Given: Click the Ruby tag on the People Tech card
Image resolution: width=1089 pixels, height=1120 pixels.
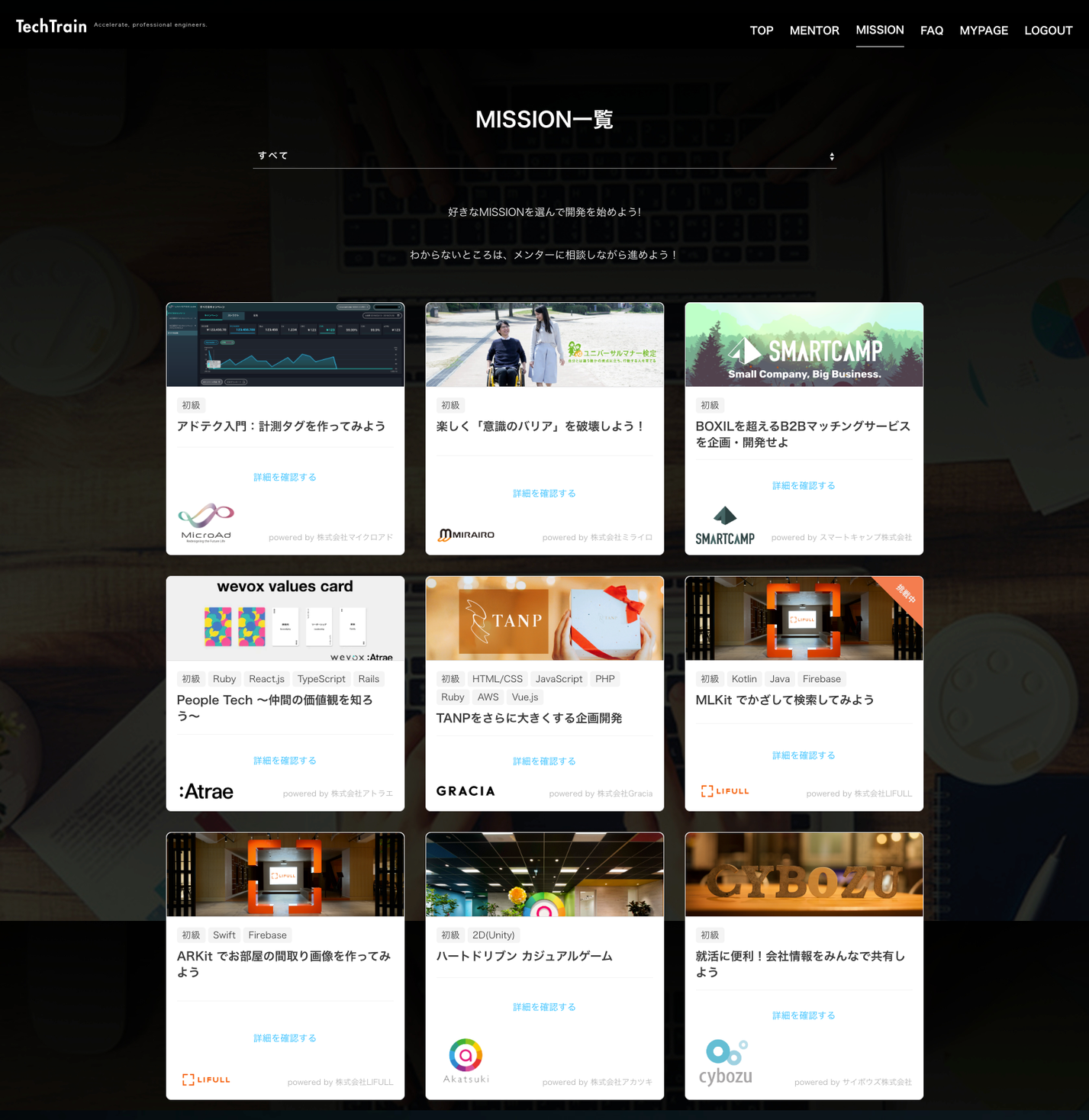Looking at the screenshot, I should (x=224, y=678).
